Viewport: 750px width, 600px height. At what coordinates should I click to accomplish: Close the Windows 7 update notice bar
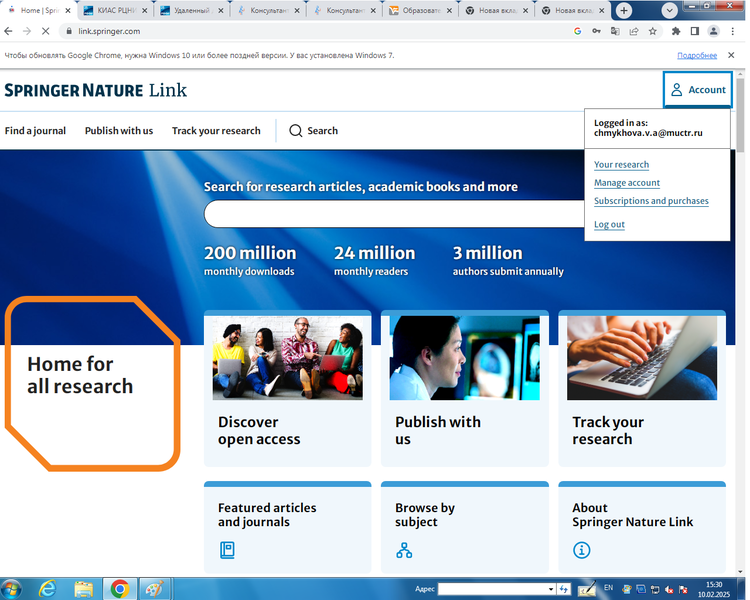[x=731, y=55]
